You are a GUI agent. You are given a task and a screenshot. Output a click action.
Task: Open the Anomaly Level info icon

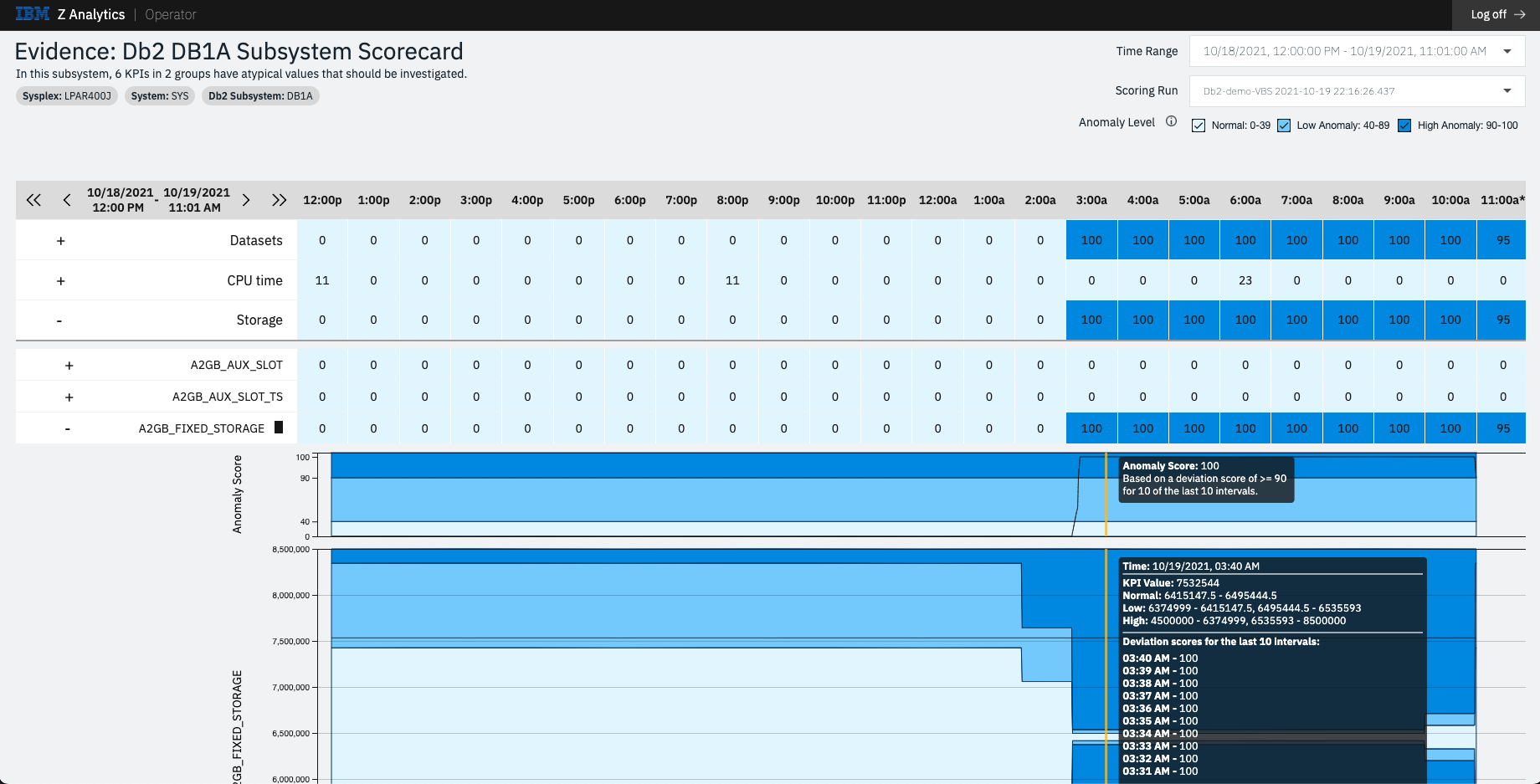pyautogui.click(x=1171, y=121)
